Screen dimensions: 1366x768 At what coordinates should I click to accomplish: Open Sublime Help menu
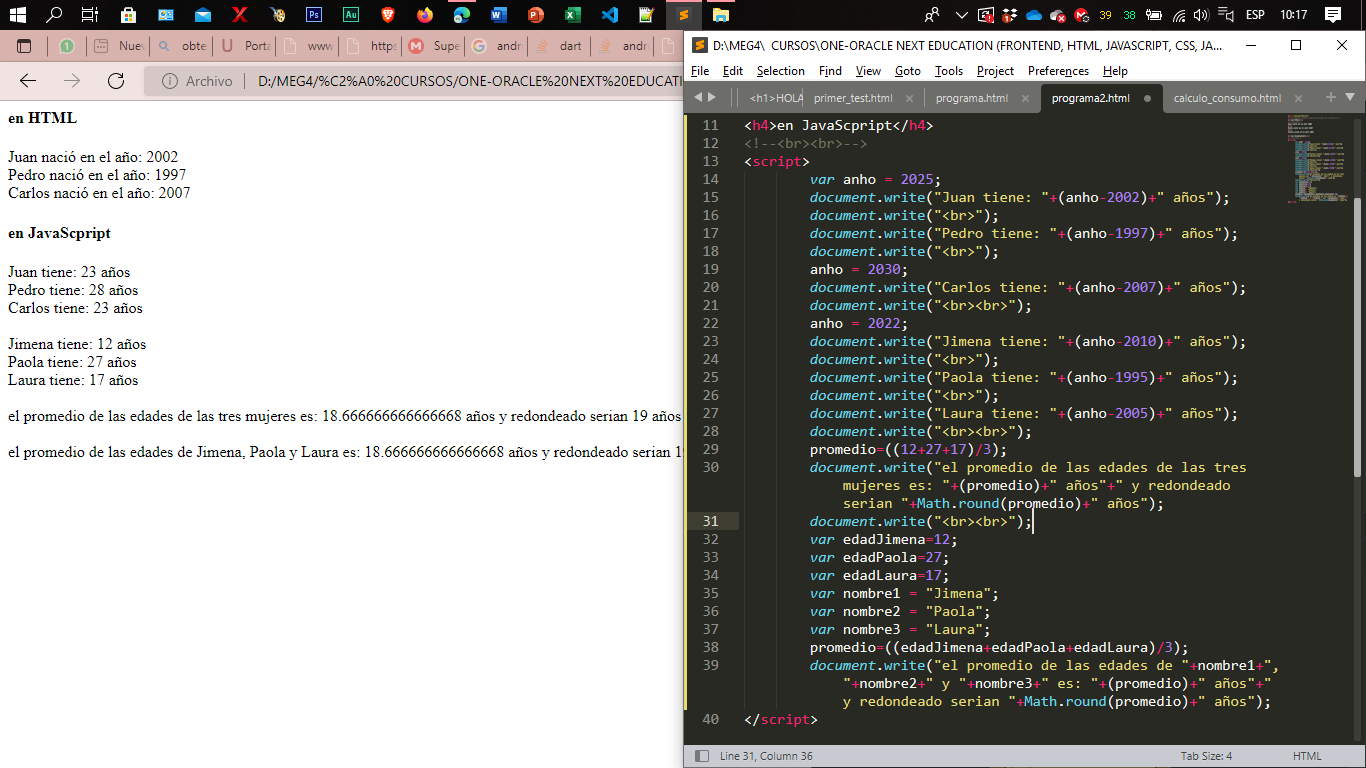pos(1115,71)
